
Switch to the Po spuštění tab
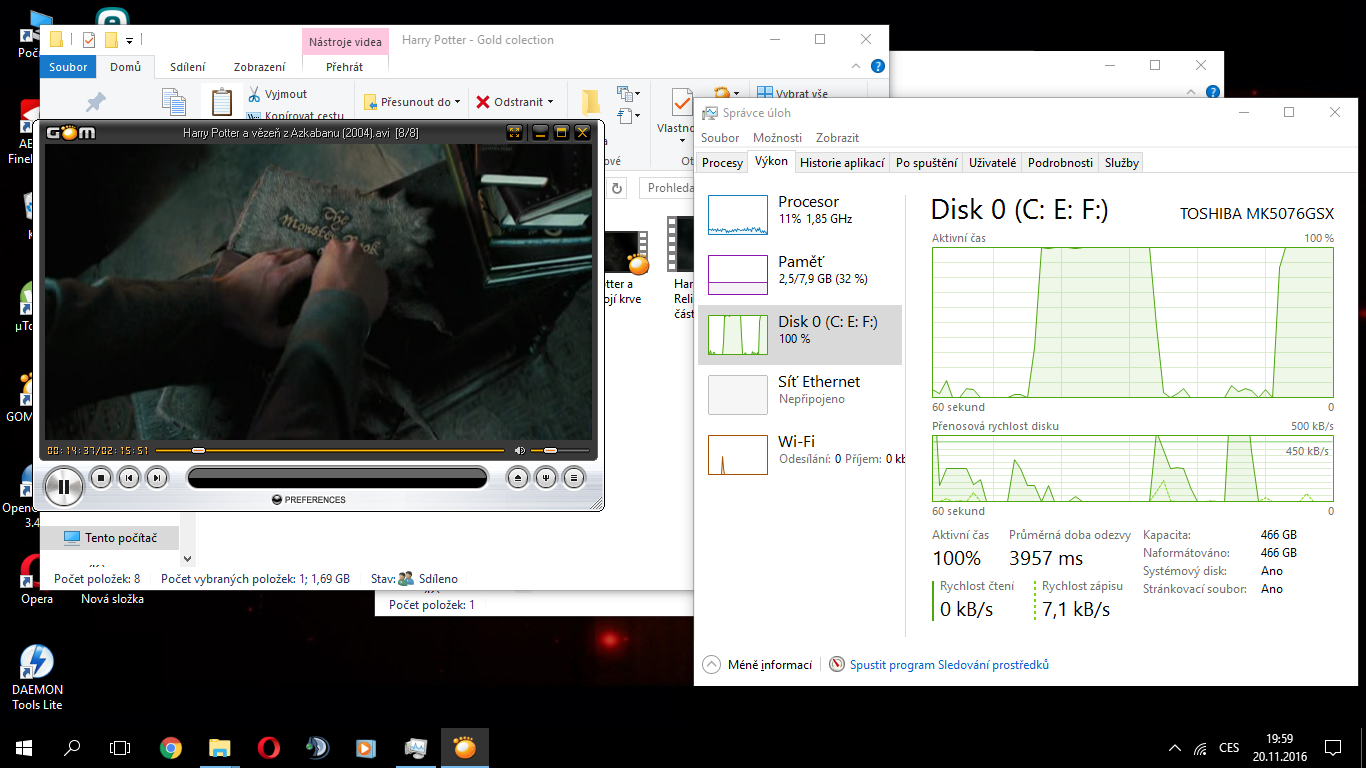(927, 163)
